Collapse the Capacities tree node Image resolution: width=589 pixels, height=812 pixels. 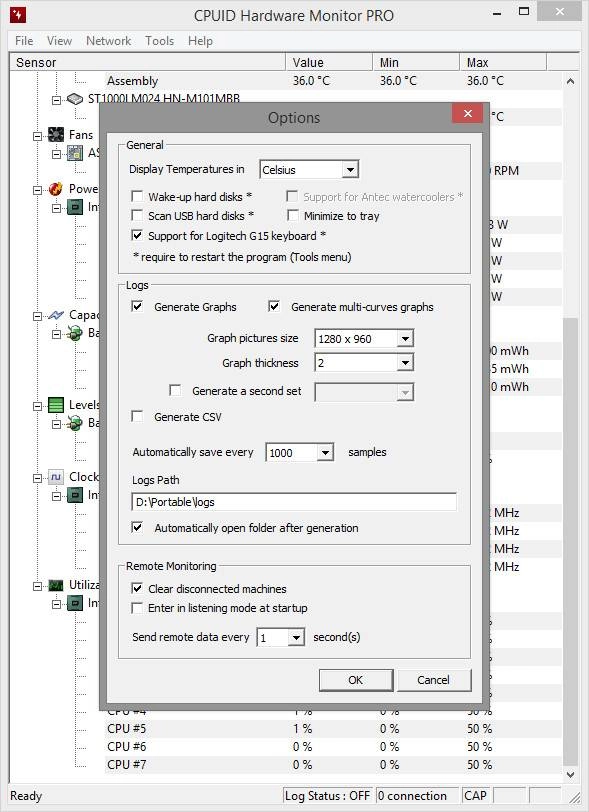point(37,316)
